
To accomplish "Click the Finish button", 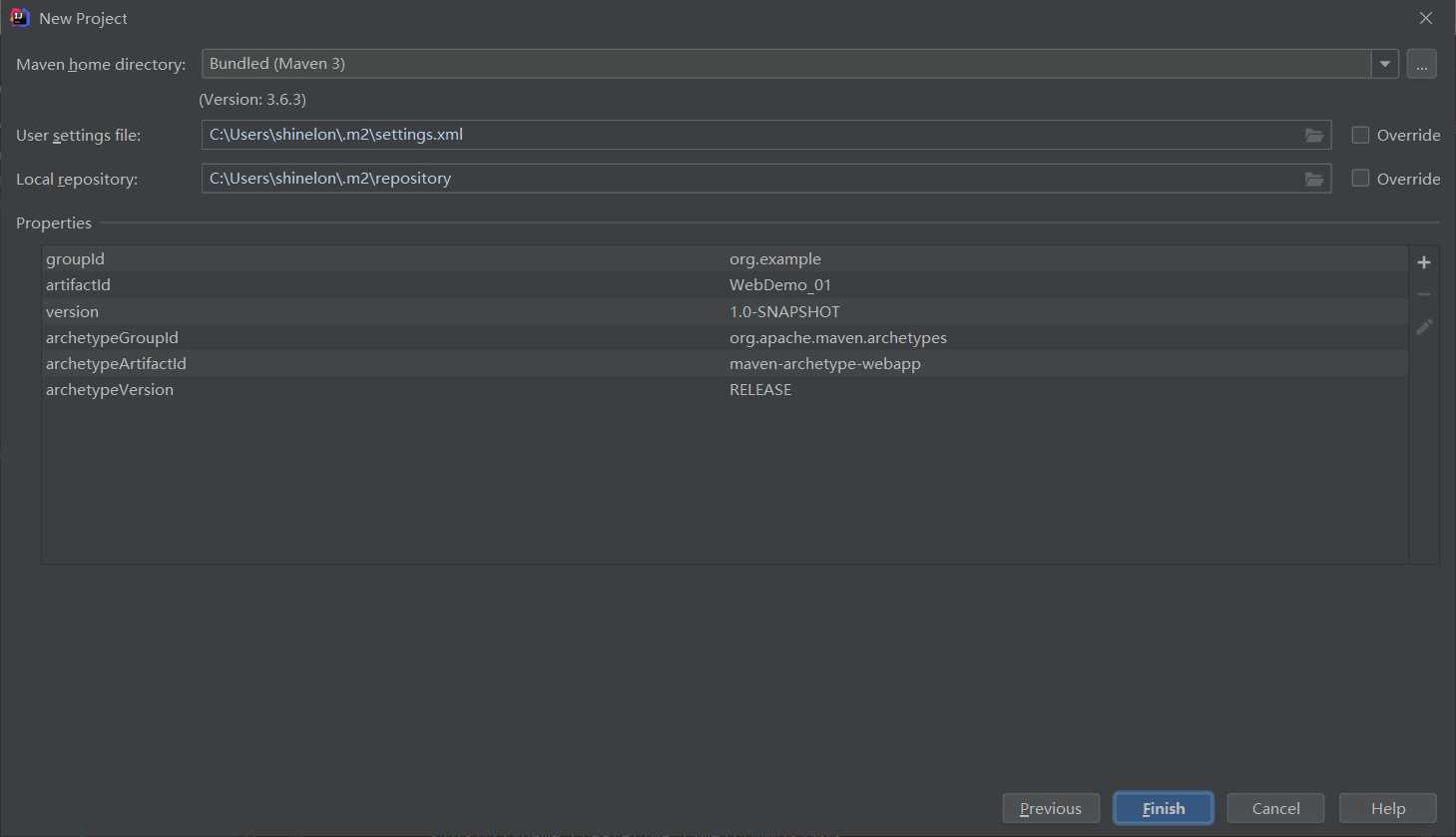I will (1164, 808).
